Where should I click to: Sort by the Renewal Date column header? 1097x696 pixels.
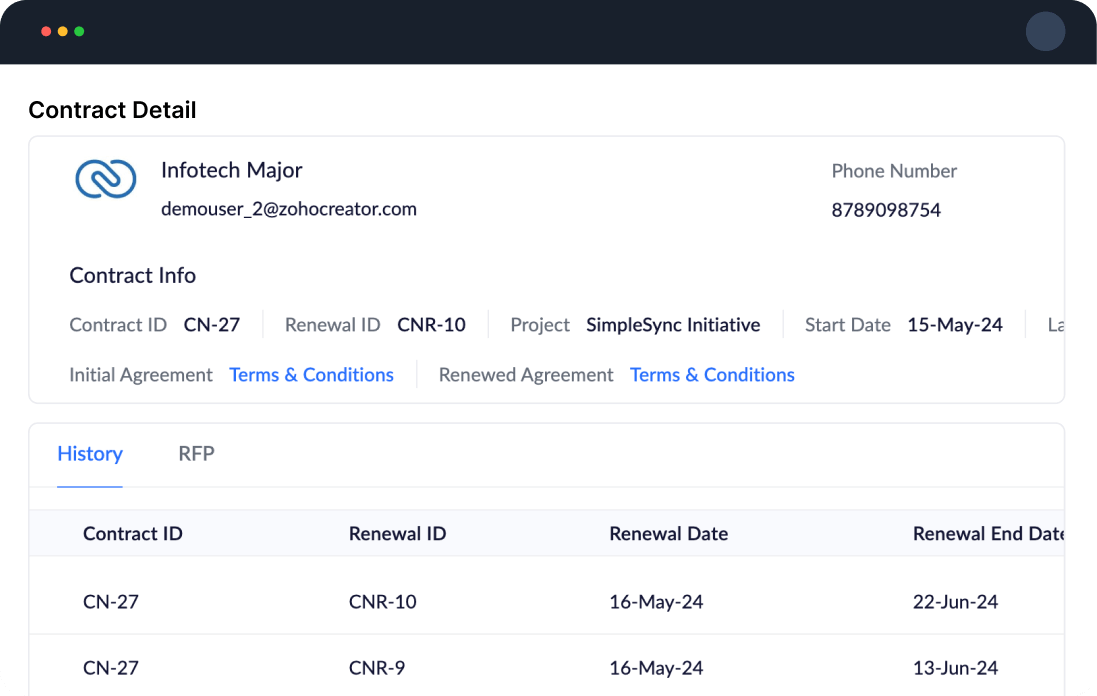tap(668, 533)
